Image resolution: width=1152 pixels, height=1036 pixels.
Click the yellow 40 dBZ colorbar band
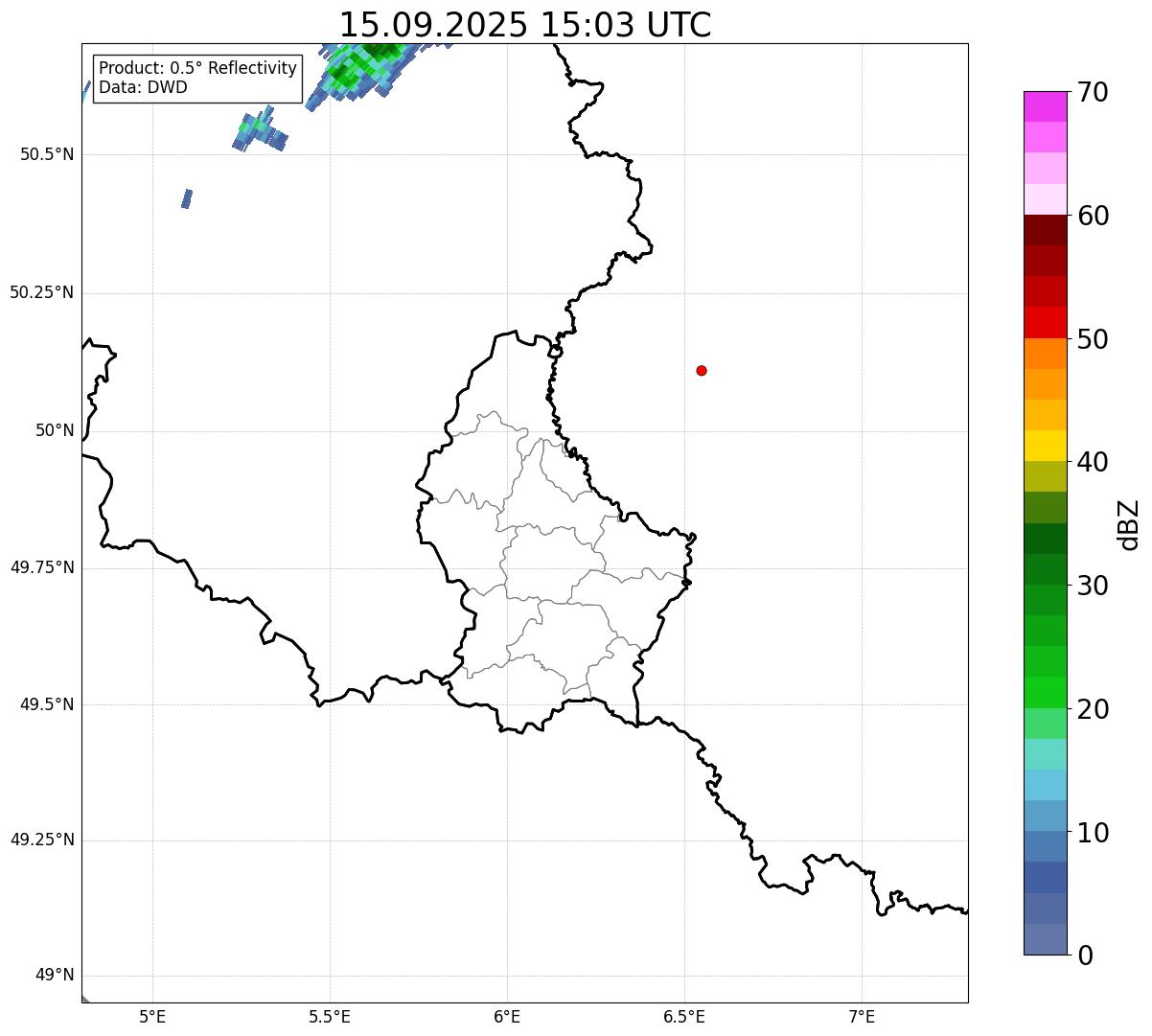1046,446
